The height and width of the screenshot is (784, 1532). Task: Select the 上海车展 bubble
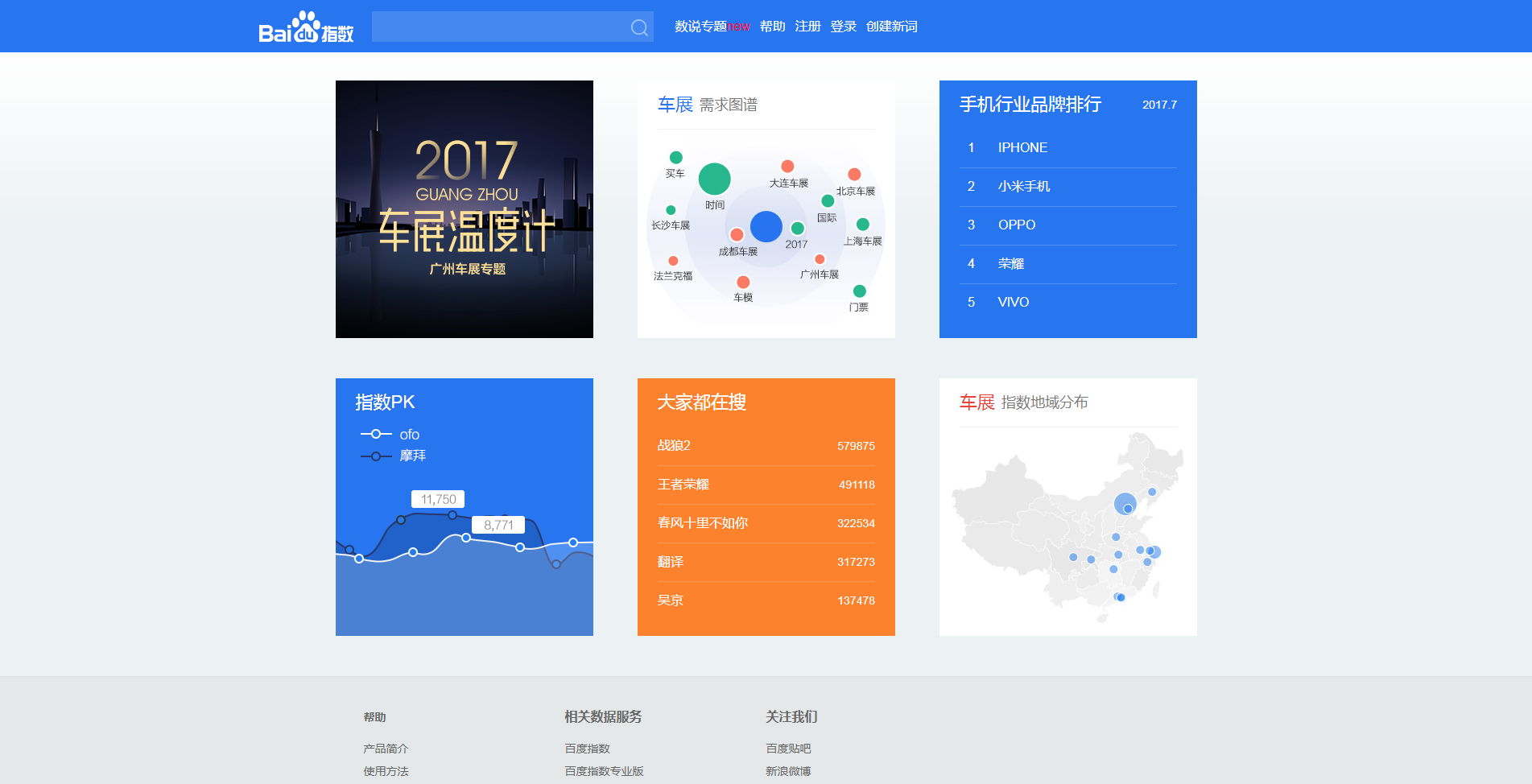pyautogui.click(x=863, y=225)
